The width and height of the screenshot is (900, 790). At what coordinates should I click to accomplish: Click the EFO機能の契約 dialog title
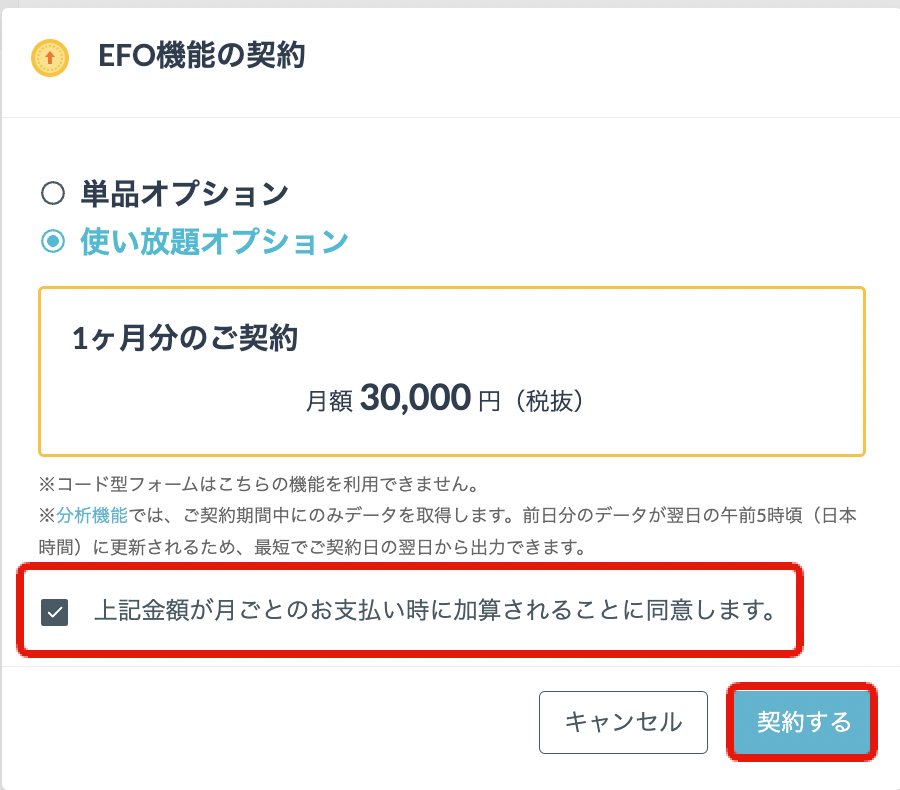(202, 56)
